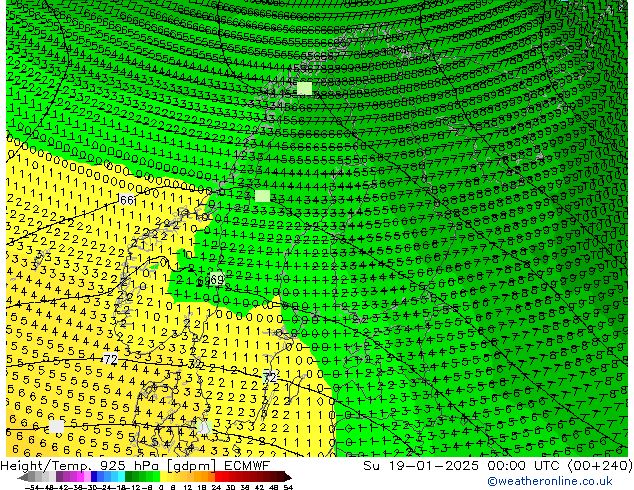Click the dark purple -42 legend swatch

click(x=59, y=477)
